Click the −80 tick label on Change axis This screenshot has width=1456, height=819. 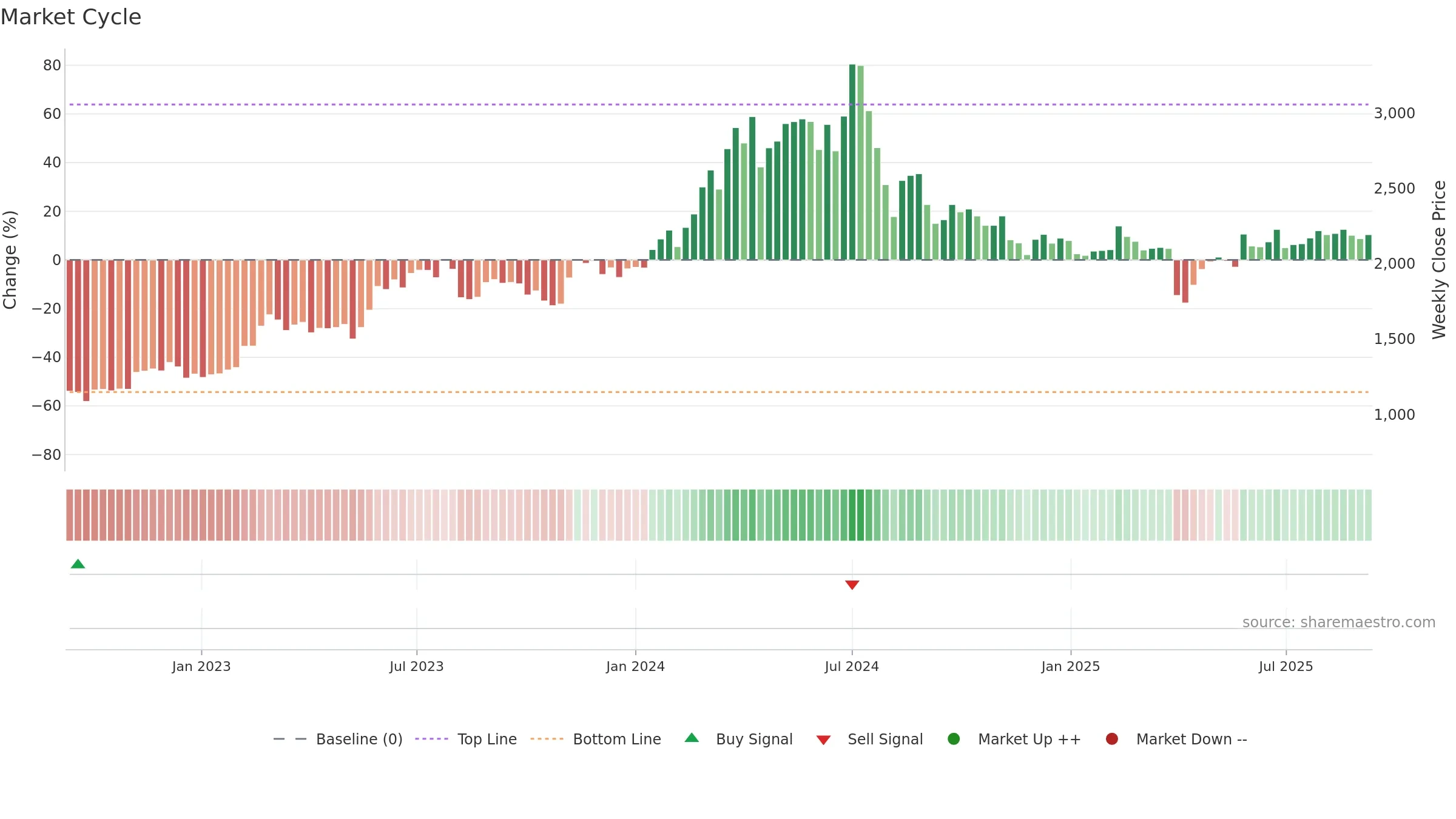click(47, 455)
